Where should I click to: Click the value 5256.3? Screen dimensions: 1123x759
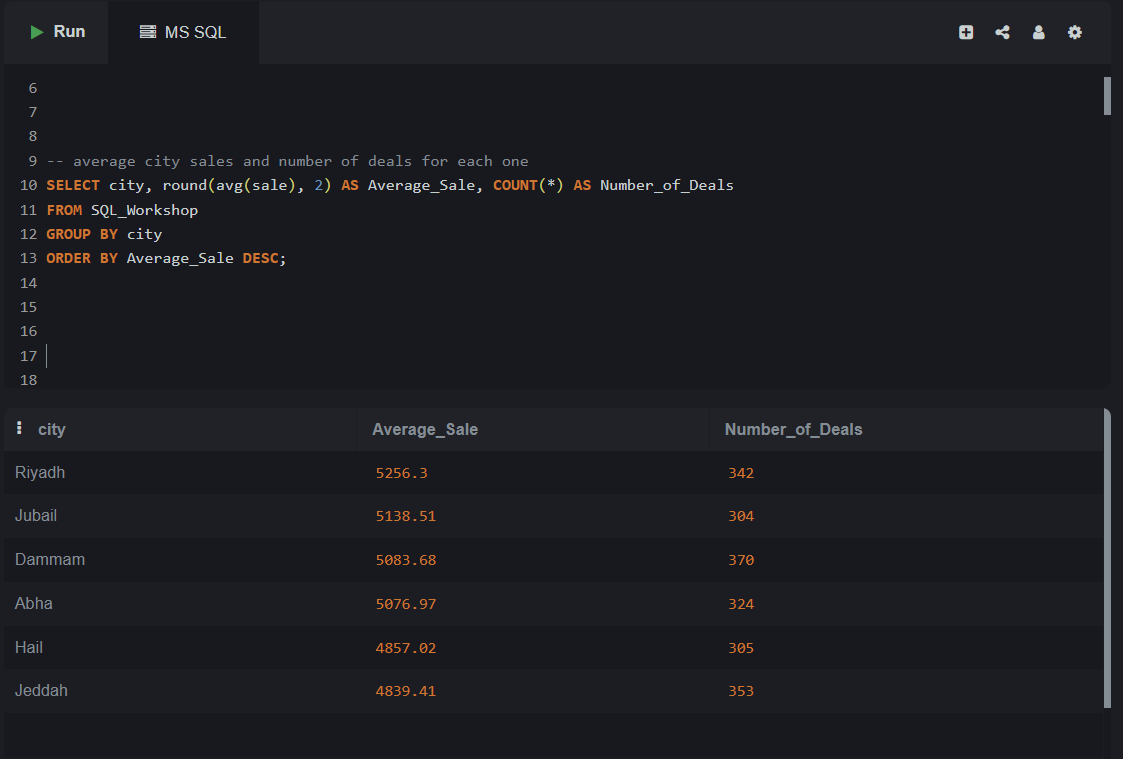(x=402, y=473)
